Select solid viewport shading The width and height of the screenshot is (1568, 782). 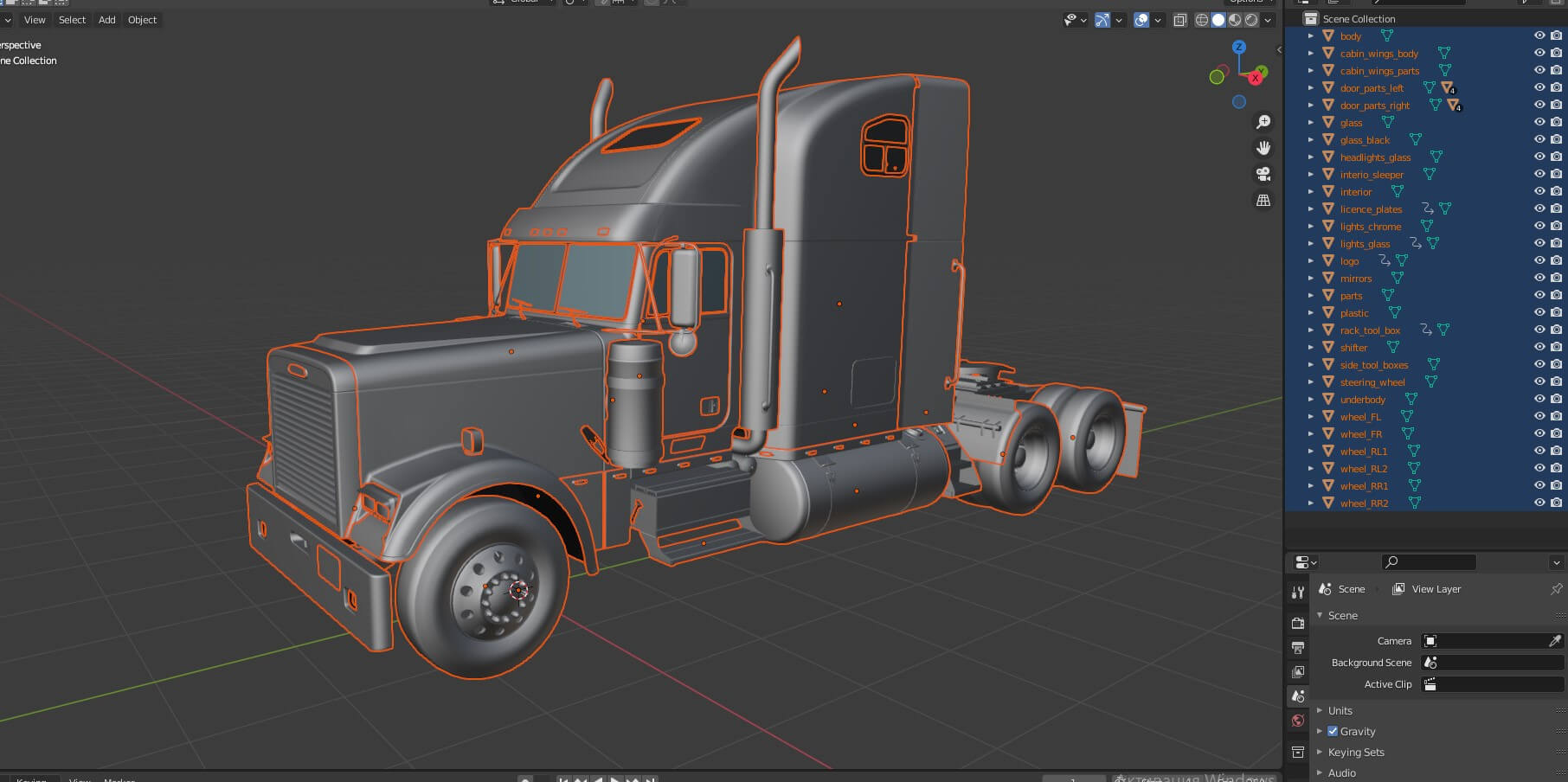pyautogui.click(x=1218, y=20)
